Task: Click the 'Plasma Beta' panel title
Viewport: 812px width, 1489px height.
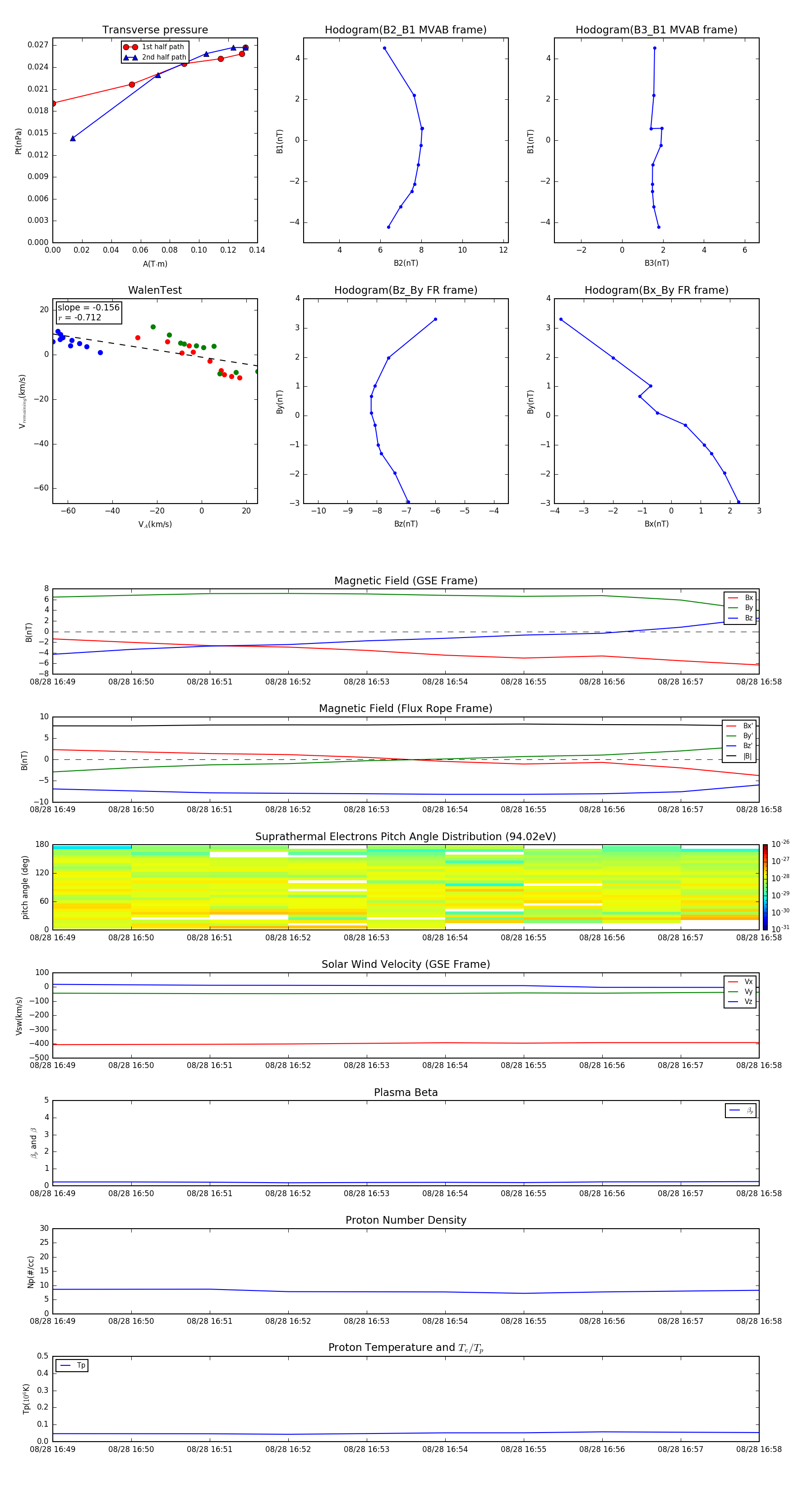Action: (406, 1092)
